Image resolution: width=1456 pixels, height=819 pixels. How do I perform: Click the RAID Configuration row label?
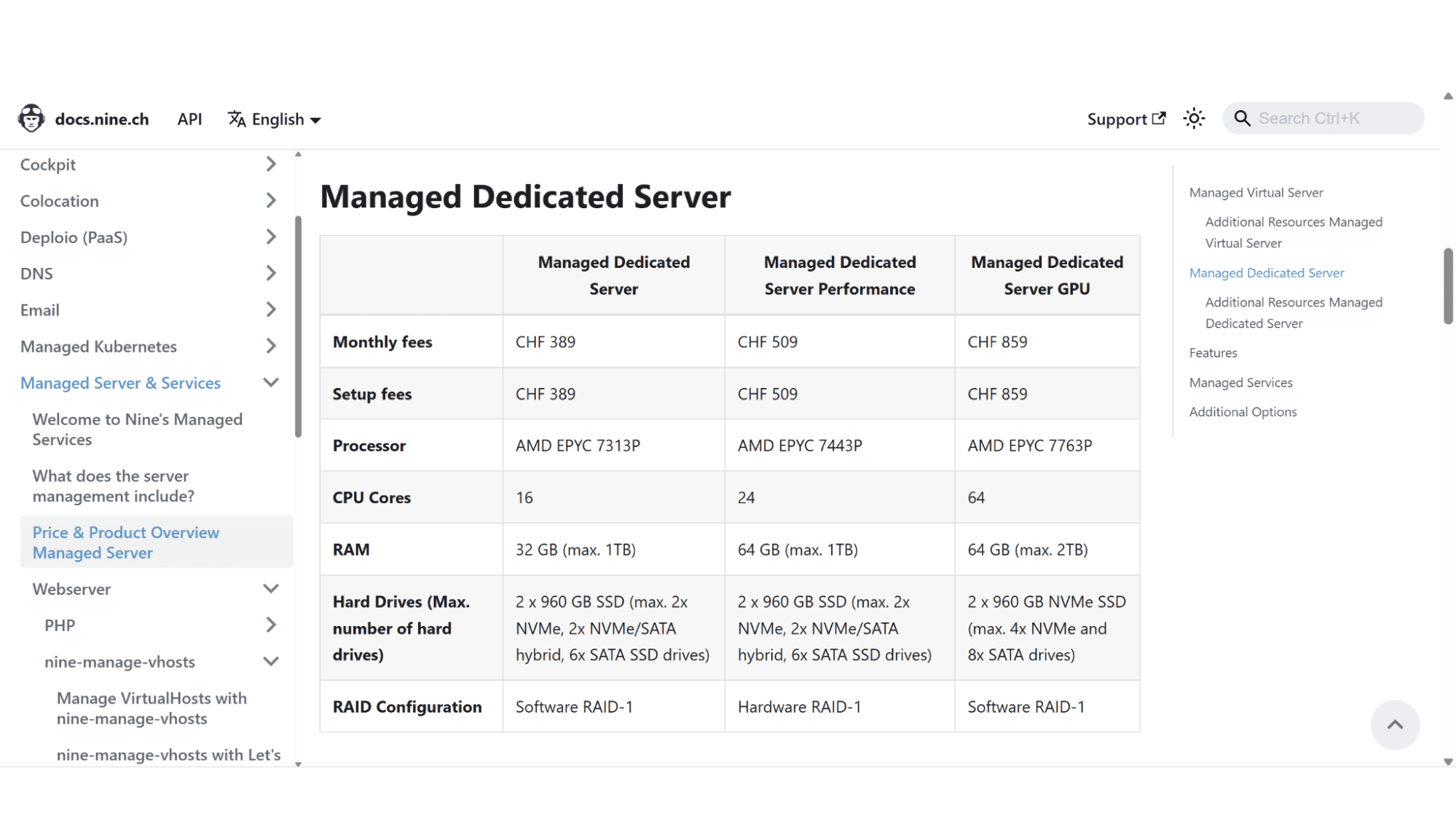coord(407,707)
